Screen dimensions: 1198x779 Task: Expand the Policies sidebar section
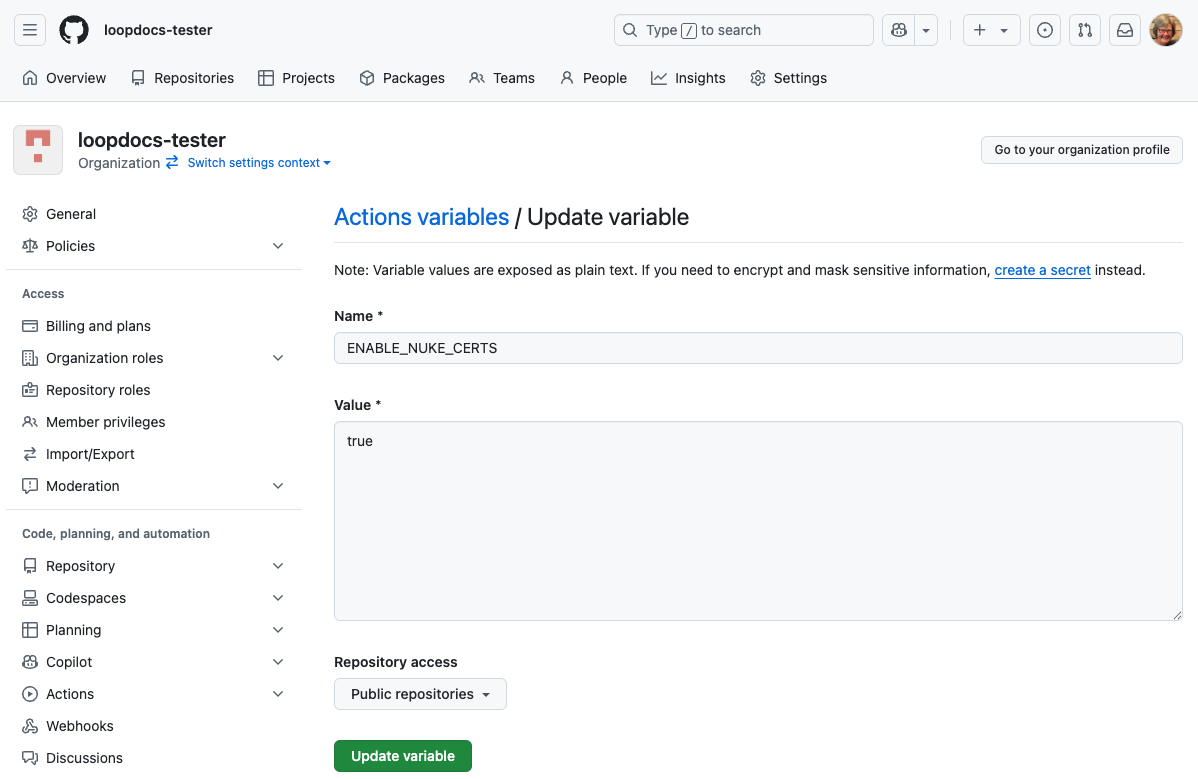tap(278, 246)
